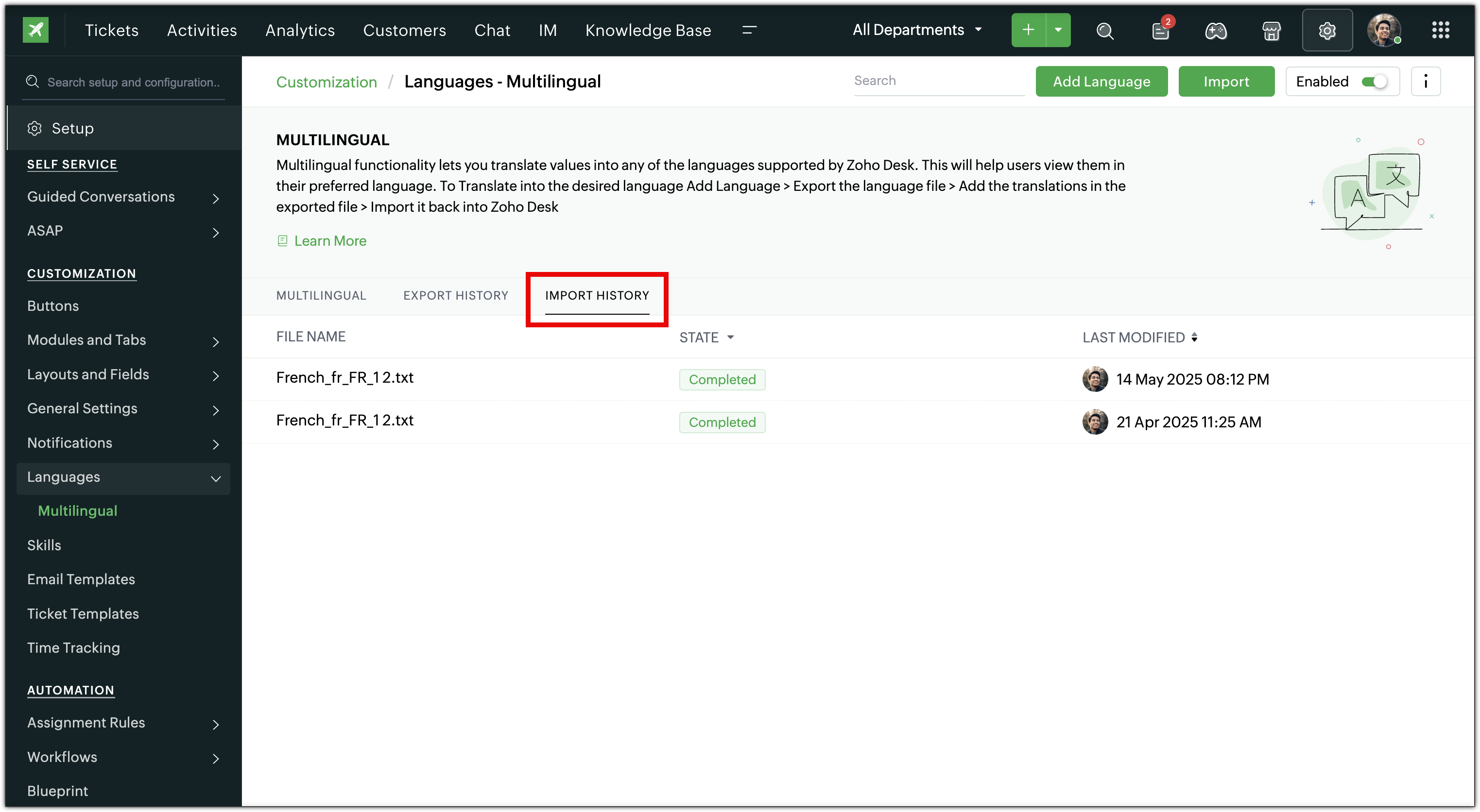Open the All Departments dropdown

pos(917,30)
